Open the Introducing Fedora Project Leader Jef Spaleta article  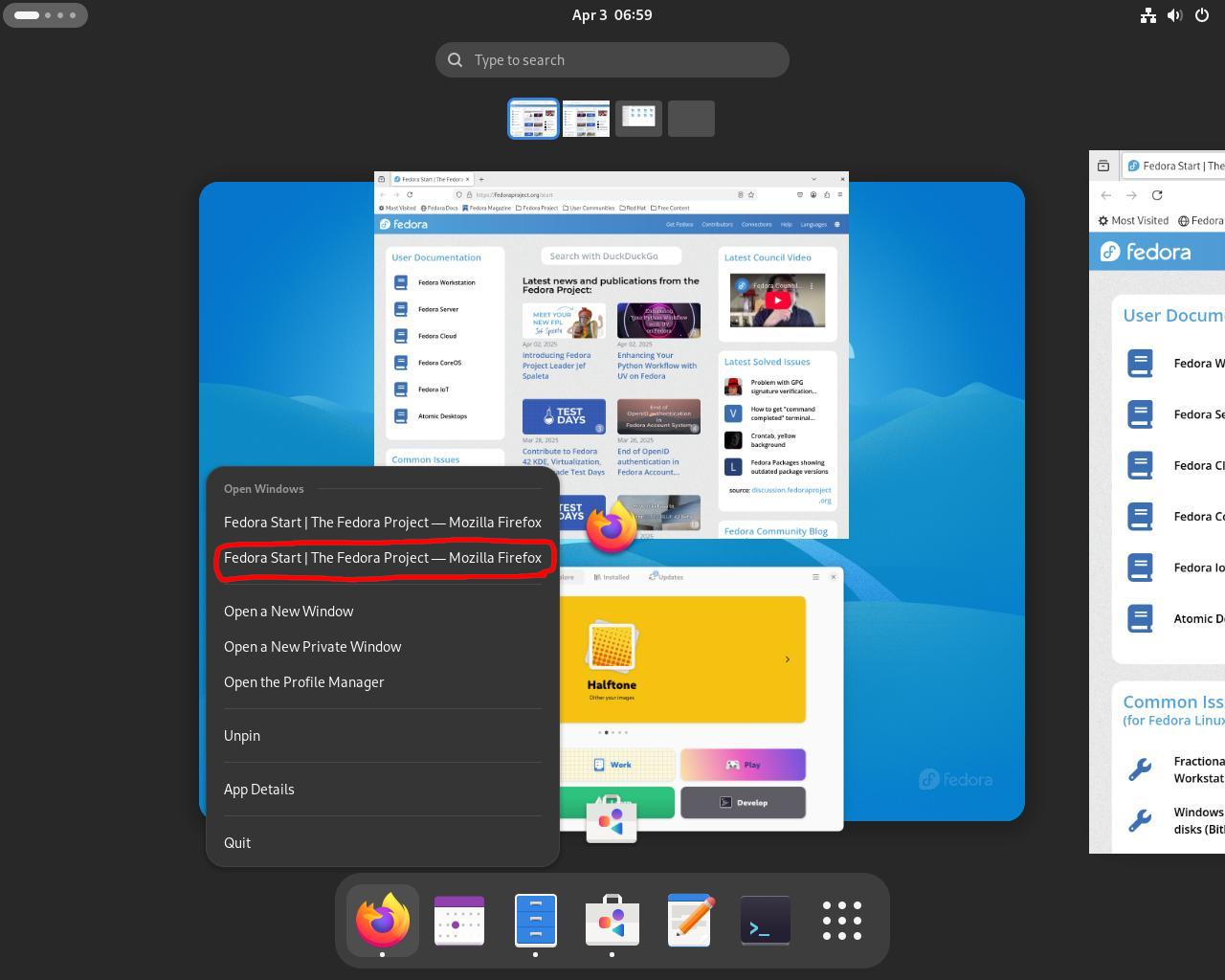point(556,366)
